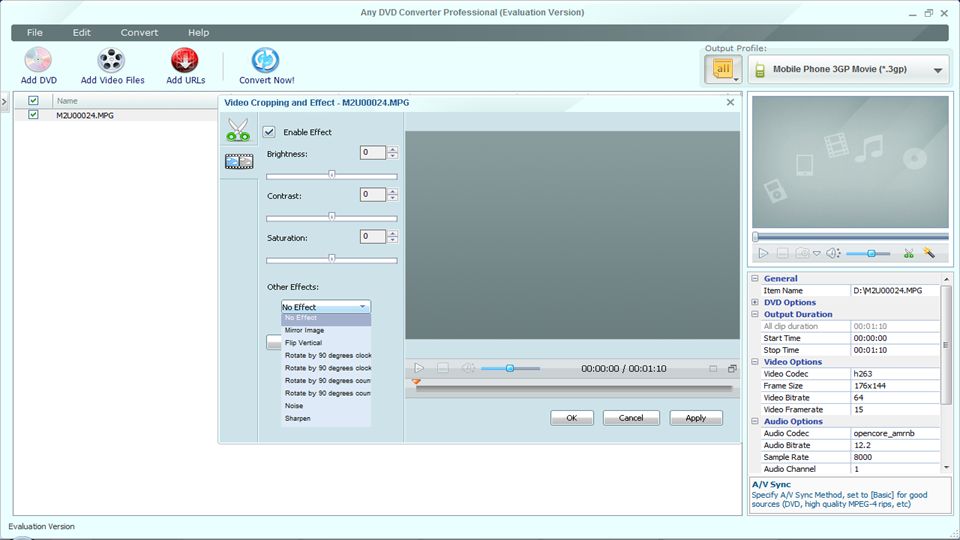Adjust the dialog preview volume slider

[510, 369]
